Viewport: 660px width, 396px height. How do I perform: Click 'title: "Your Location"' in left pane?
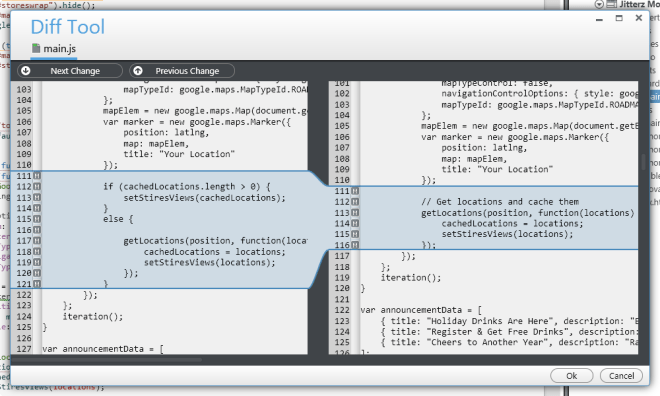click(x=179, y=154)
